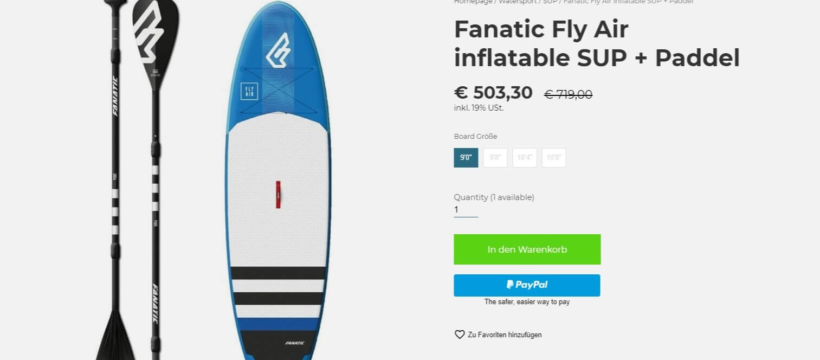
Task: Select board size 10'4"
Action: click(525, 158)
